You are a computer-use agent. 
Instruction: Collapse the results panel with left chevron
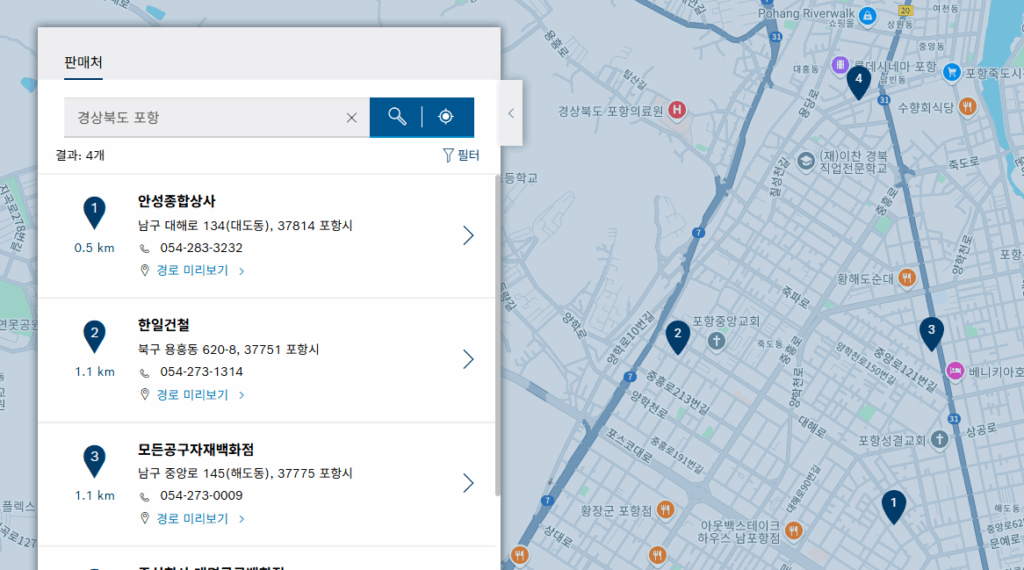coord(511,113)
